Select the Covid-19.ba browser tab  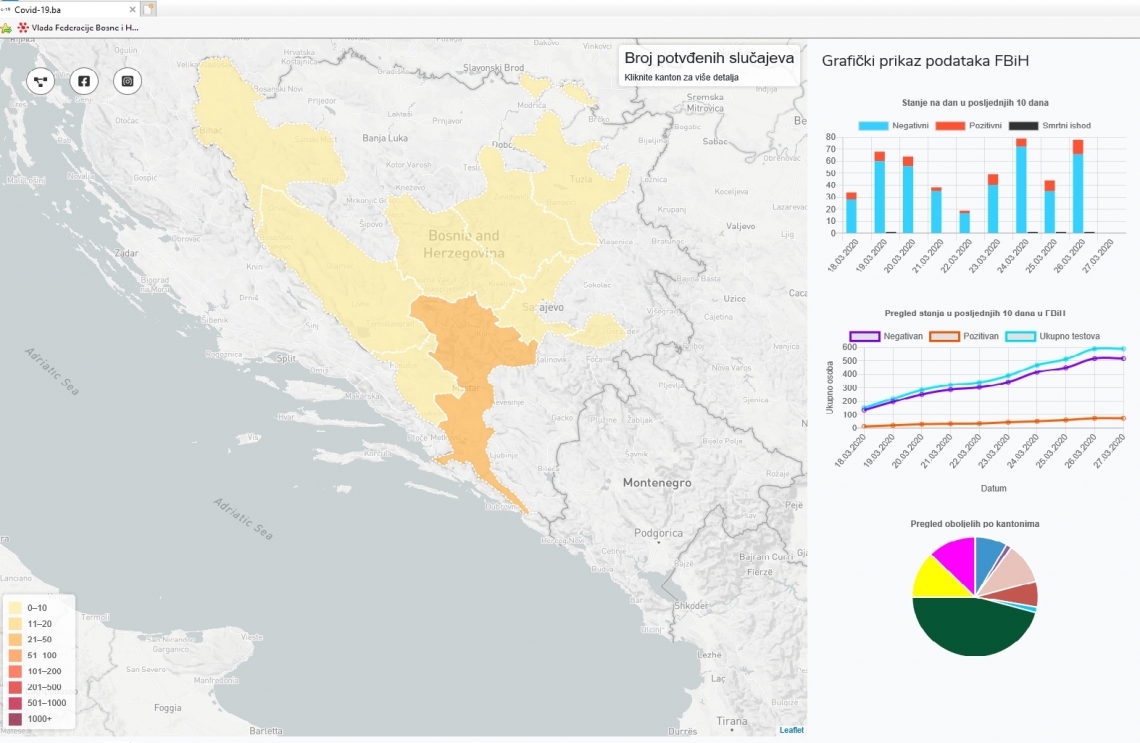point(69,9)
